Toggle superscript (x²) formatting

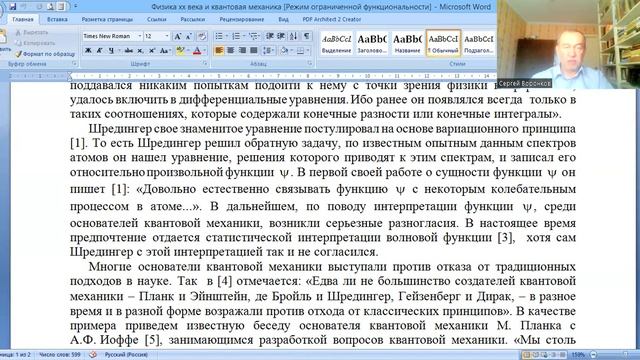pos(151,51)
